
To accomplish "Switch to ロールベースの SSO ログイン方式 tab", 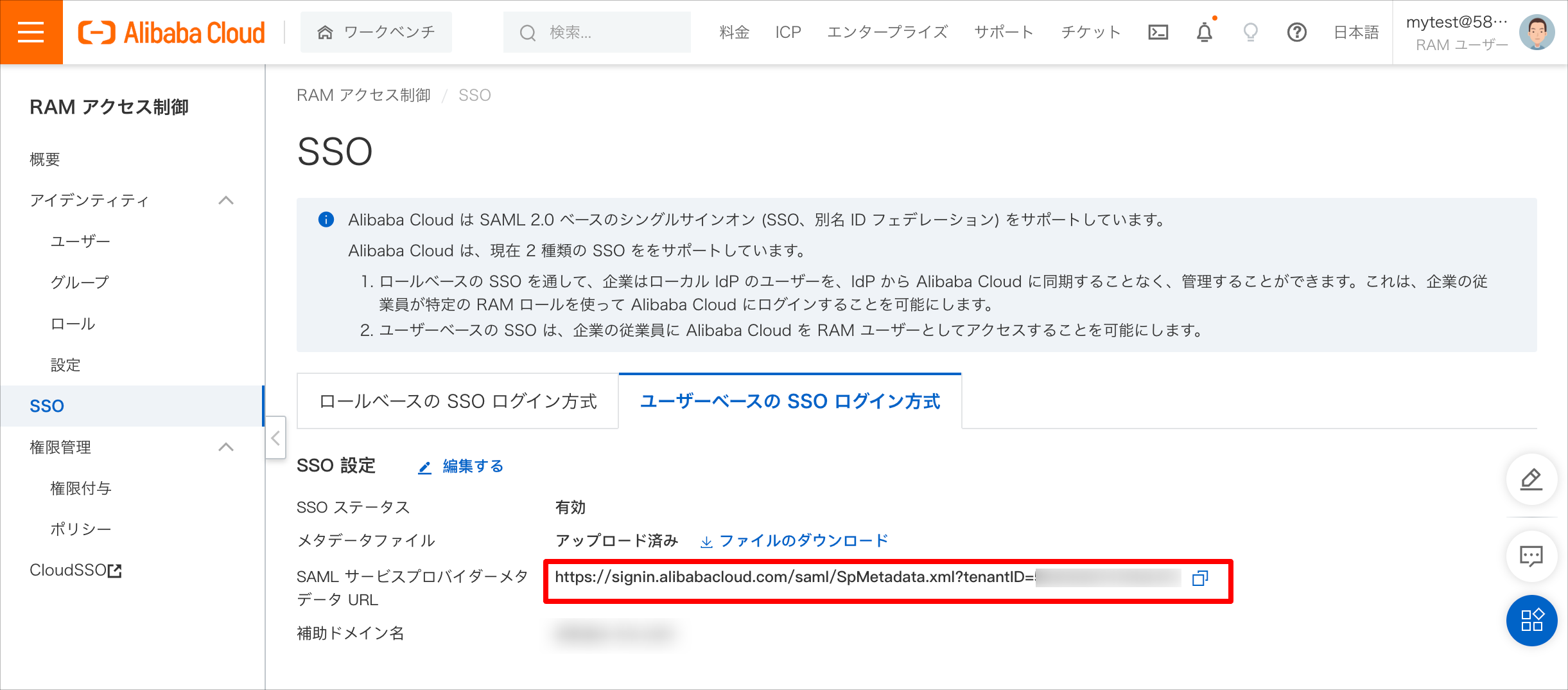I will [458, 402].
